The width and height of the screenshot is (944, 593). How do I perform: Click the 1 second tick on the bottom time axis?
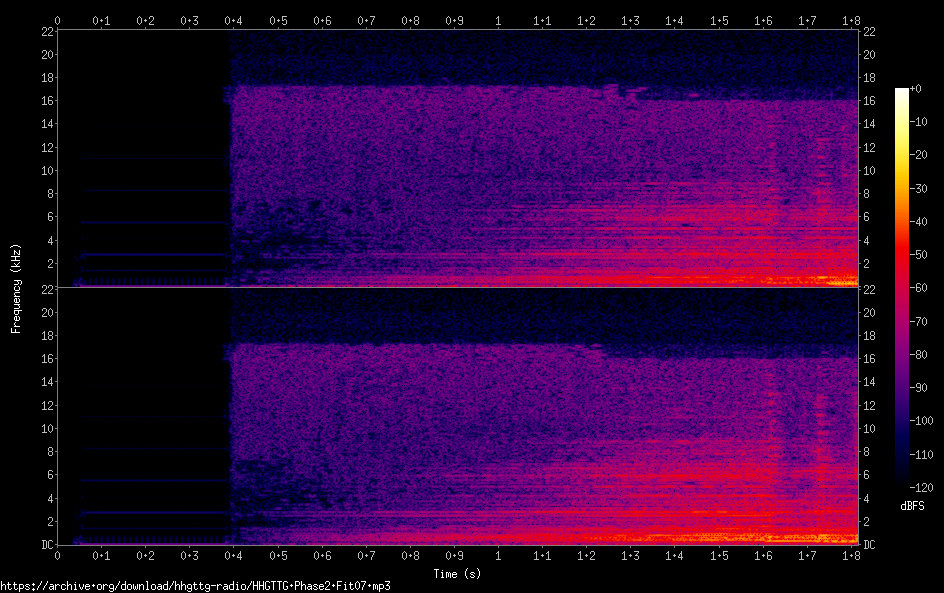[x=499, y=555]
